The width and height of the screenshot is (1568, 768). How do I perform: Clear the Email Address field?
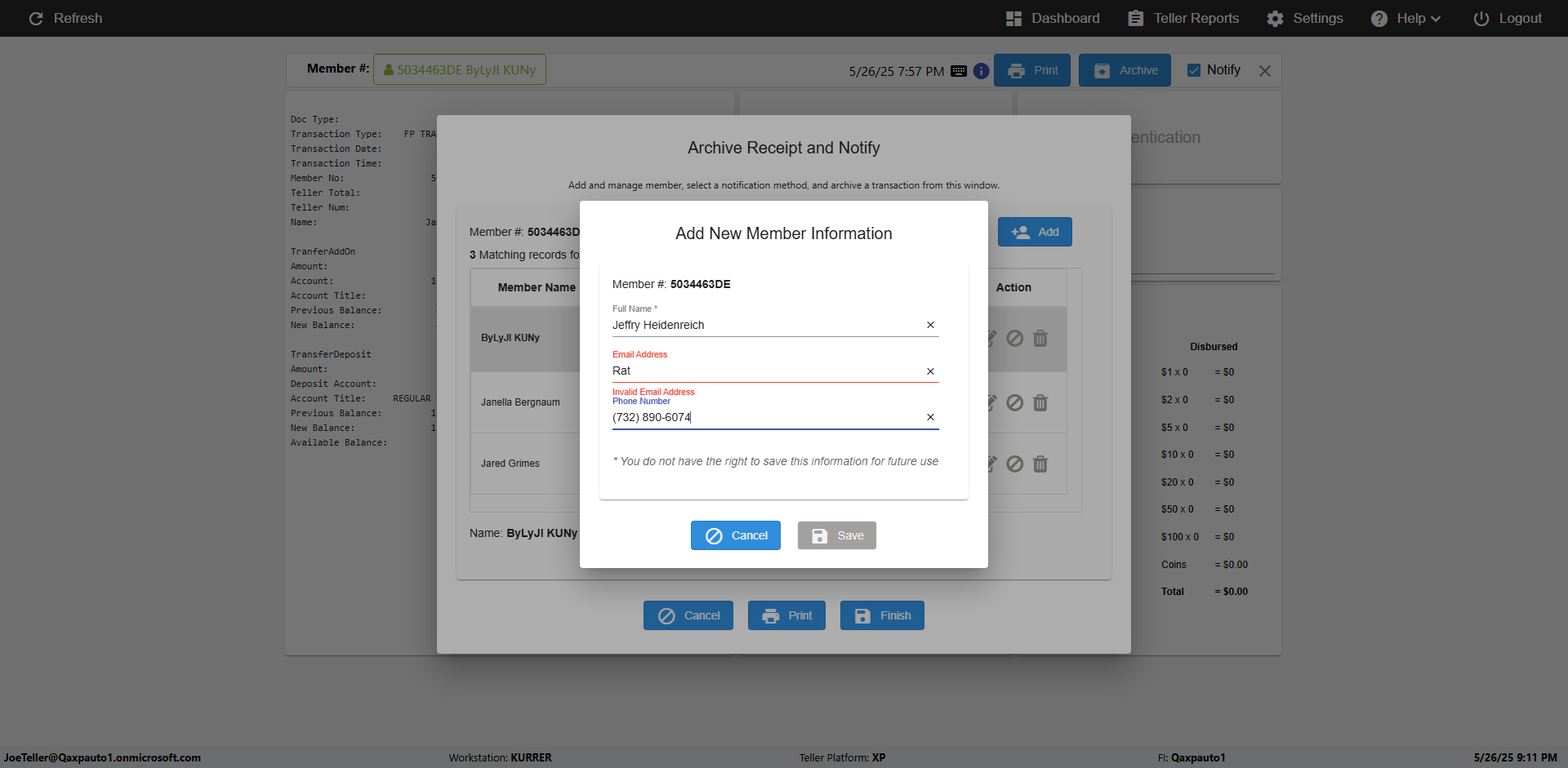930,371
